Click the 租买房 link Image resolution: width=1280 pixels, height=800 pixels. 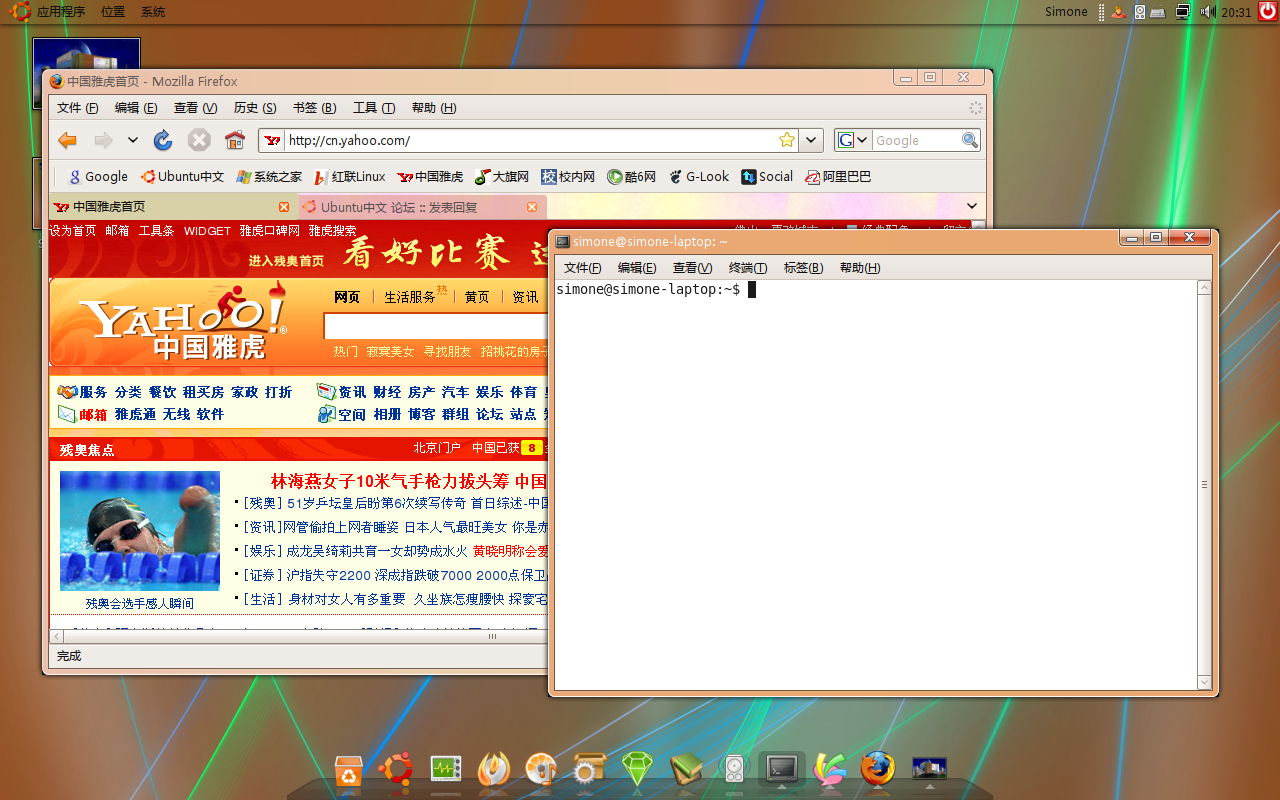coord(203,392)
